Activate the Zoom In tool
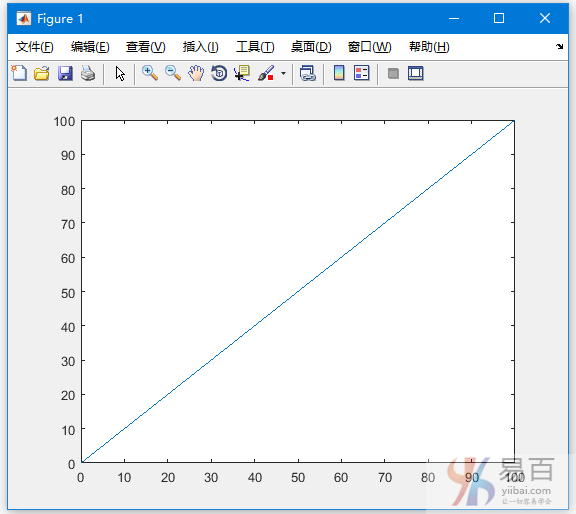This screenshot has width=576, height=514. tap(150, 73)
